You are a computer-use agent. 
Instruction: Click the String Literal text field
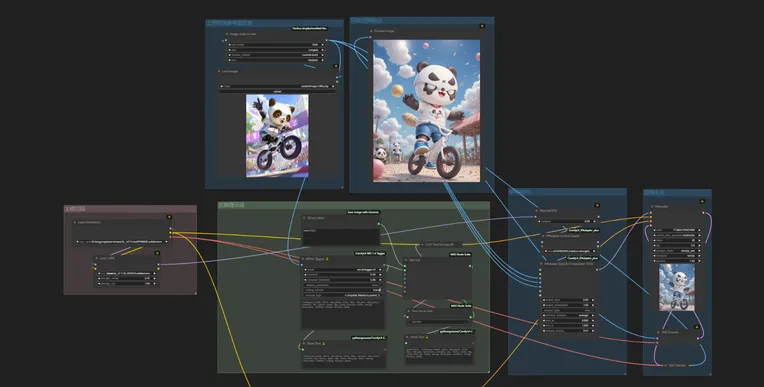click(341, 236)
